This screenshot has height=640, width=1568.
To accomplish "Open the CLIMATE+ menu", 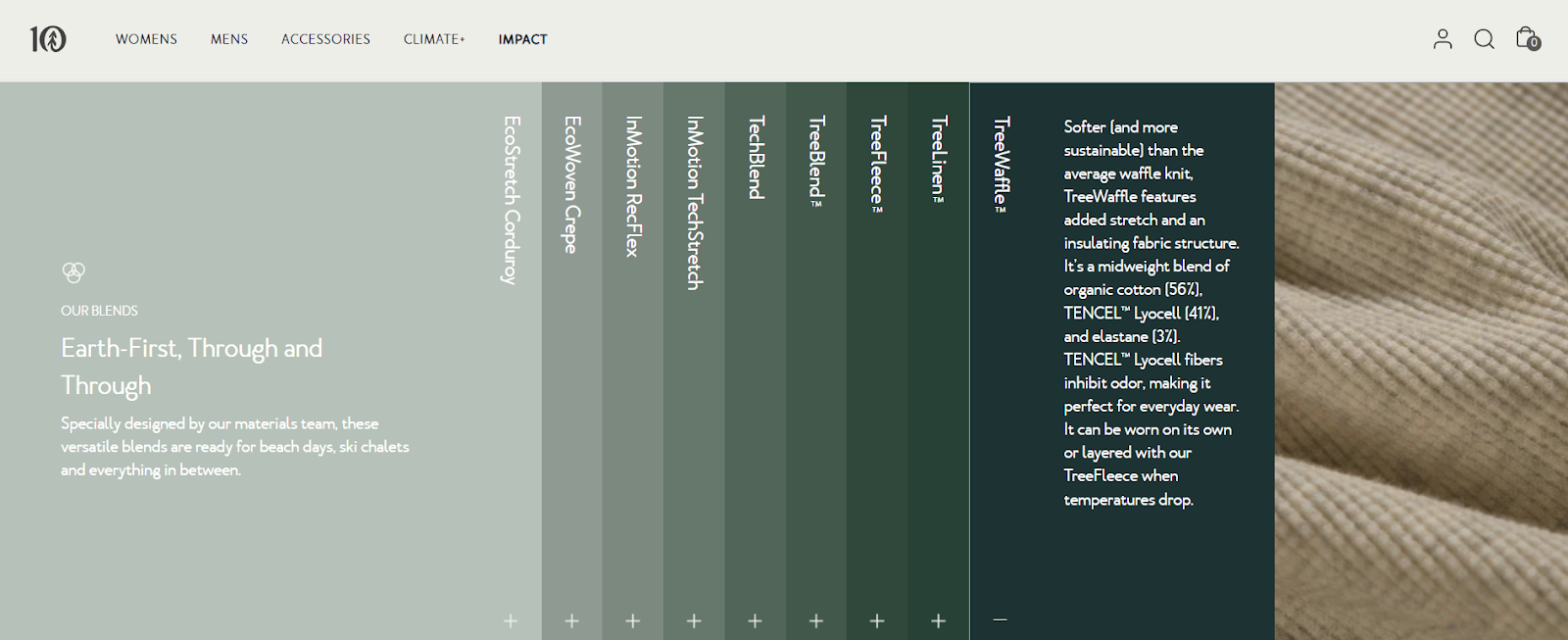I will click(434, 39).
